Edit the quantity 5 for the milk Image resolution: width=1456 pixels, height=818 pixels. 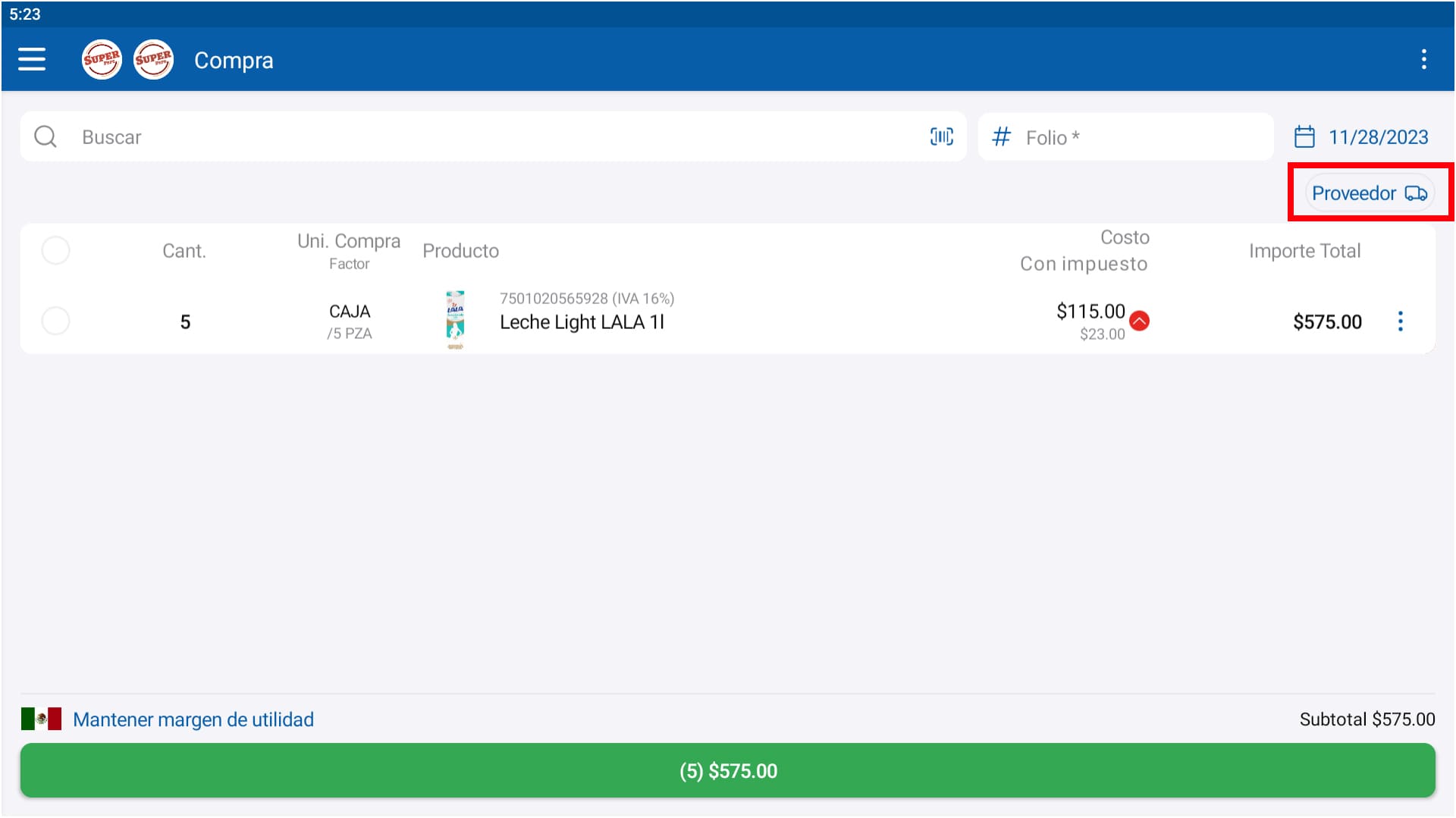[185, 322]
